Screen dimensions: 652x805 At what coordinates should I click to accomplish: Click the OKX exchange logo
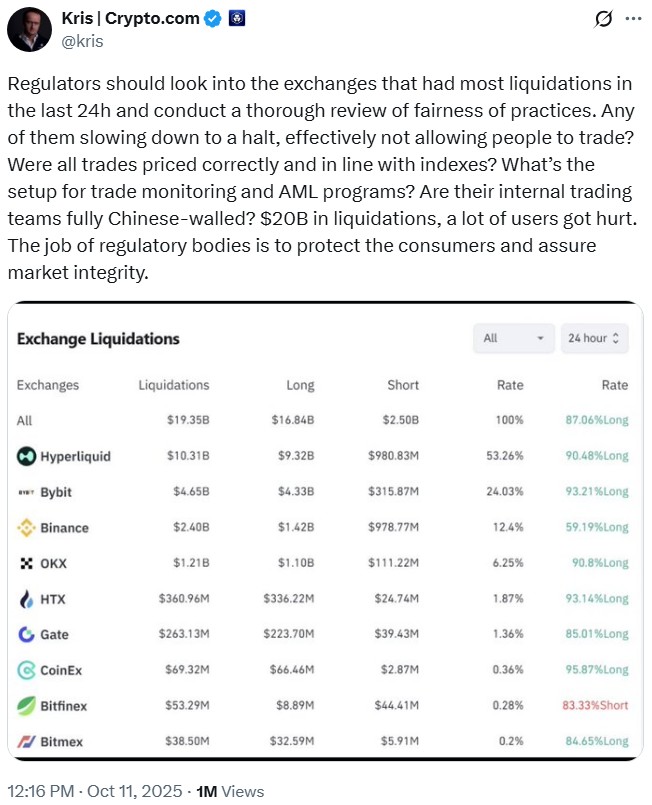pyautogui.click(x=26, y=563)
